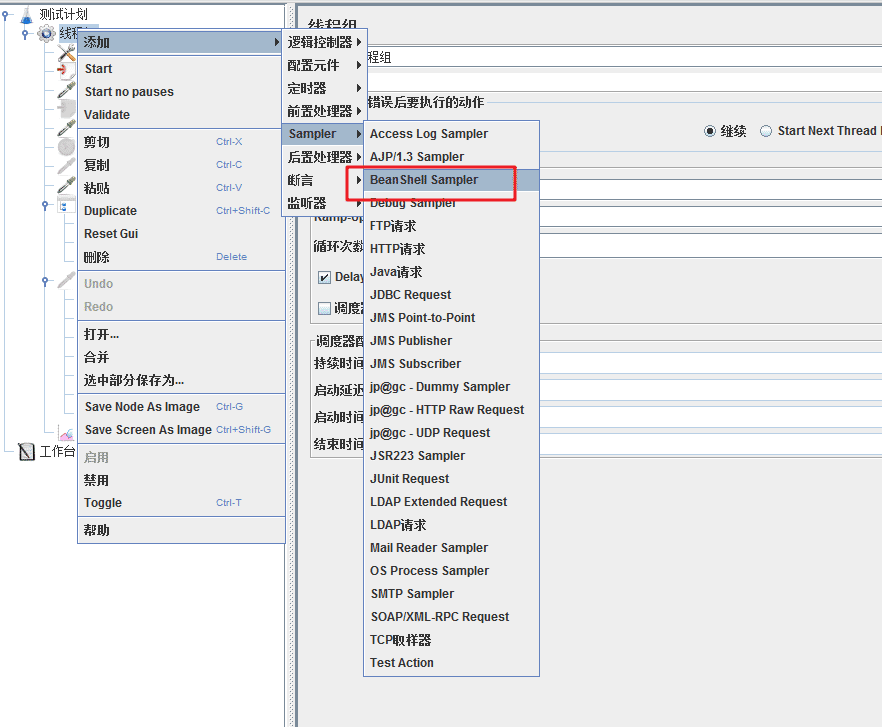Click 删除 to delete the node
This screenshot has width=882, height=727.
(98, 256)
